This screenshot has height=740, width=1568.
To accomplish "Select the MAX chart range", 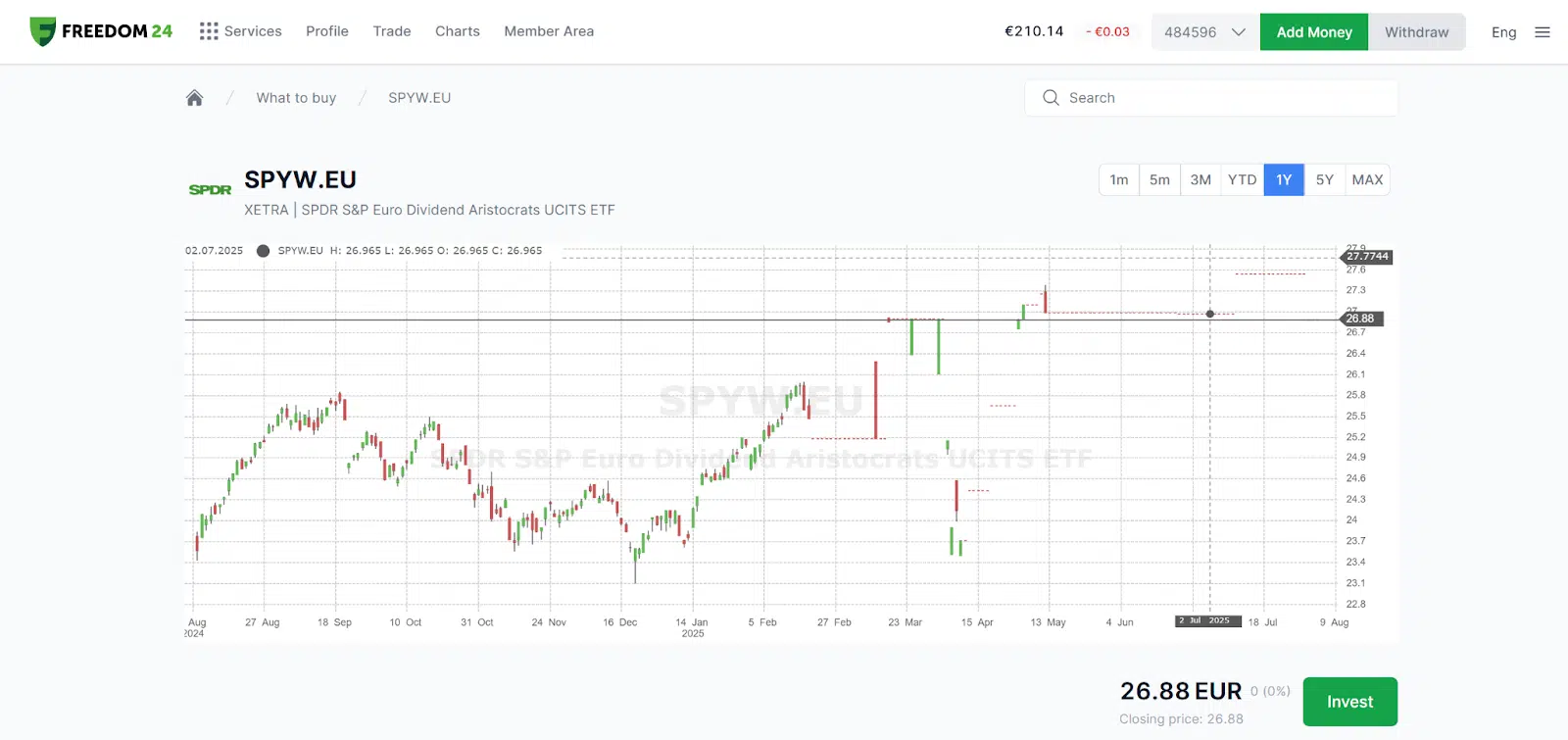I will coord(1367,179).
